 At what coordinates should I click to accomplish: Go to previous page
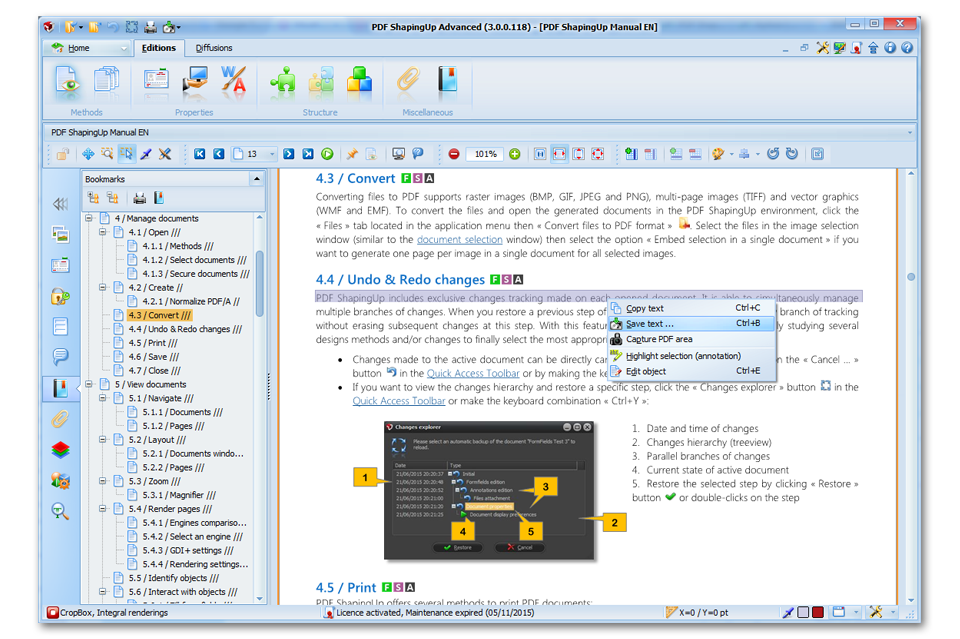pyautogui.click(x=219, y=154)
